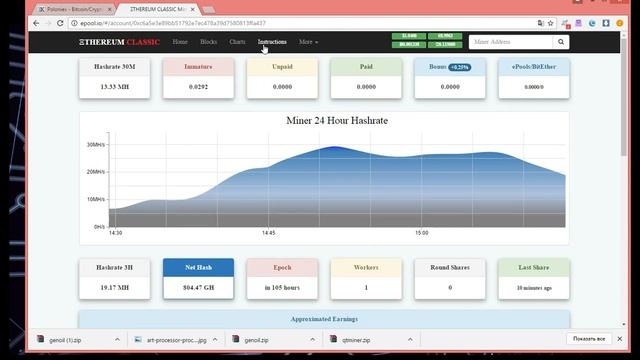
Task: Reload the page with refresh icon
Action: point(60,23)
